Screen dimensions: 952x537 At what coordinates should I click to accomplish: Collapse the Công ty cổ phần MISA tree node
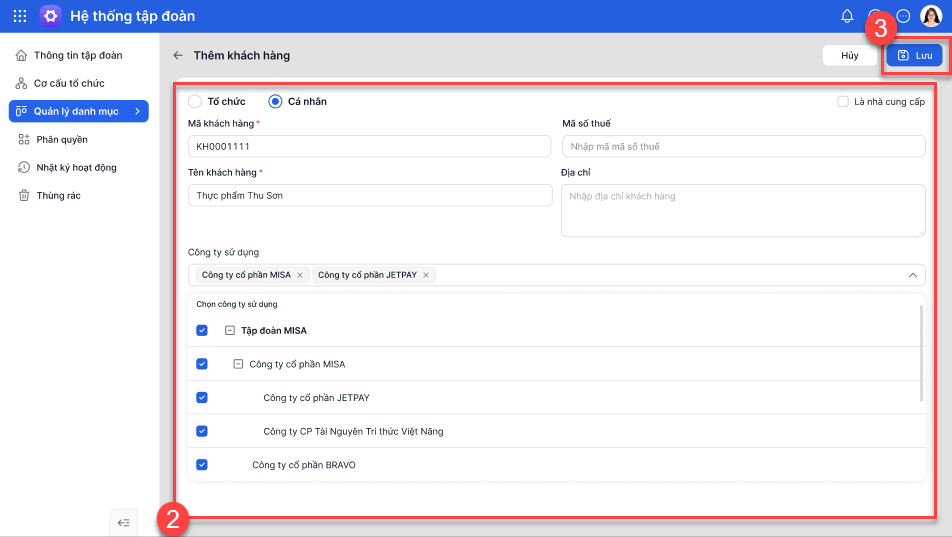pyautogui.click(x=238, y=364)
